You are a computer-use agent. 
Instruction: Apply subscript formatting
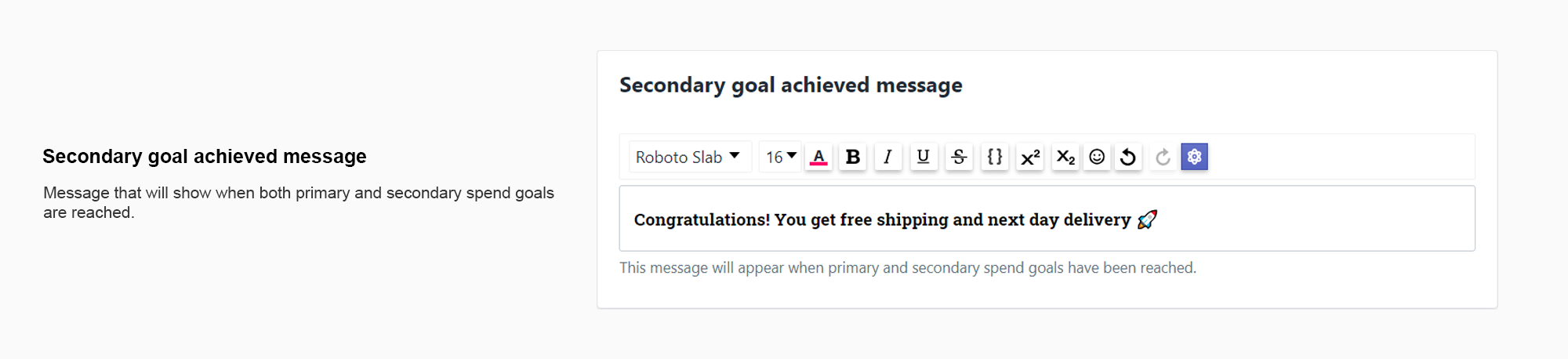pos(1065,157)
